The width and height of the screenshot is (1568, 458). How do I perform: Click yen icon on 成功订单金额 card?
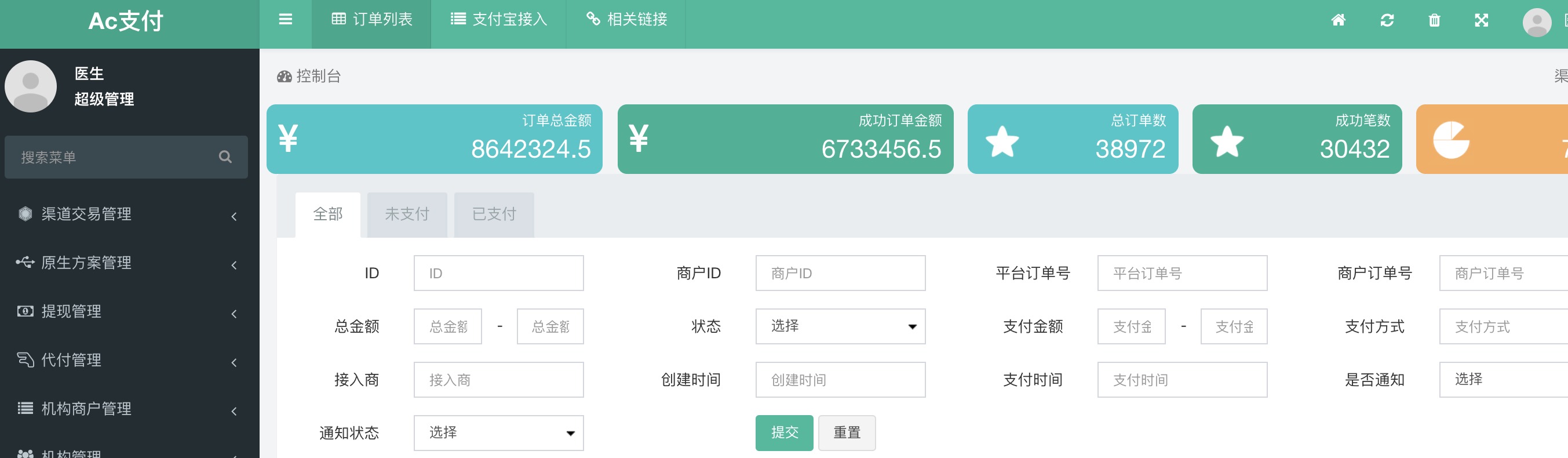tap(639, 138)
